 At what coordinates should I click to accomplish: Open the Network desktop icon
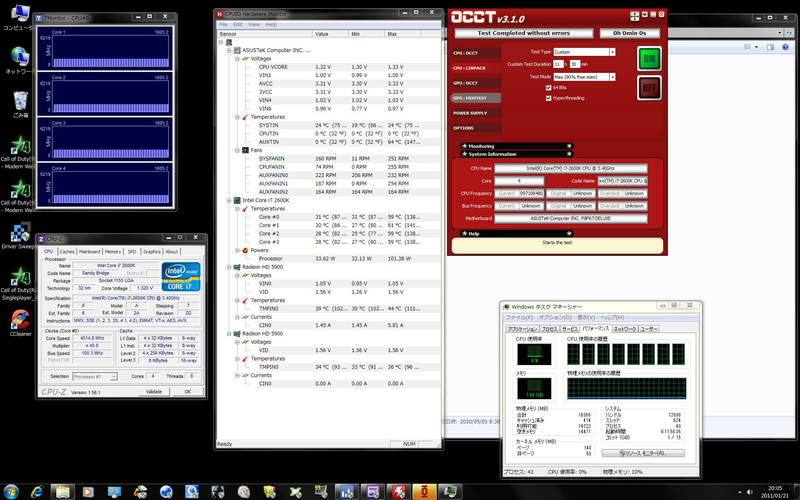point(18,60)
